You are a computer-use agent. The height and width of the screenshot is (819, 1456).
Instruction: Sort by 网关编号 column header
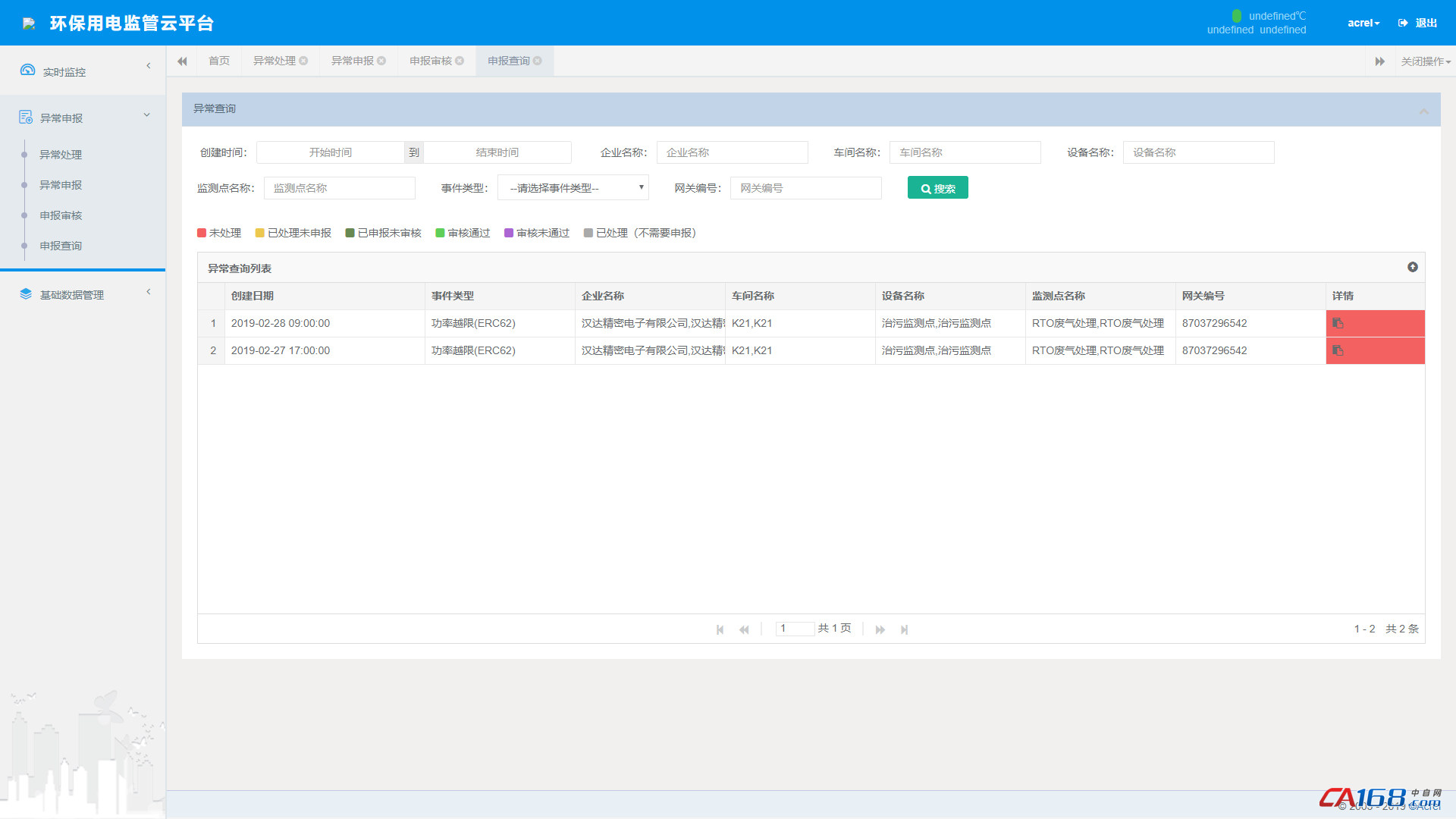[x=1250, y=297]
